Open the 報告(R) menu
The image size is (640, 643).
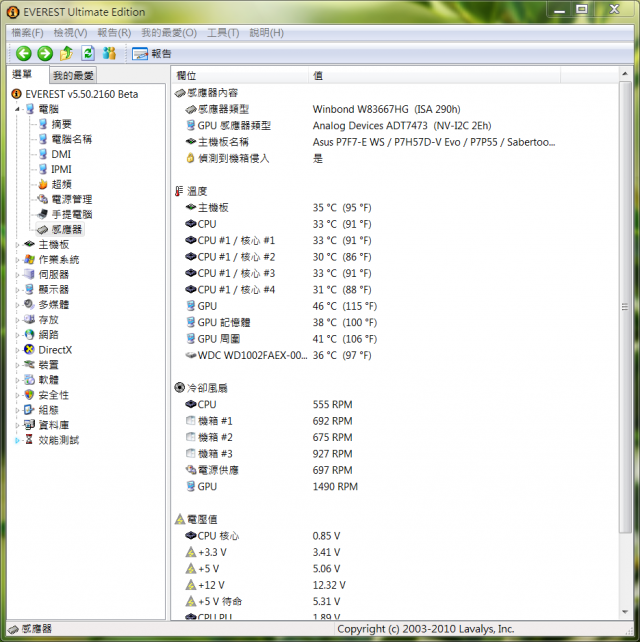point(114,33)
